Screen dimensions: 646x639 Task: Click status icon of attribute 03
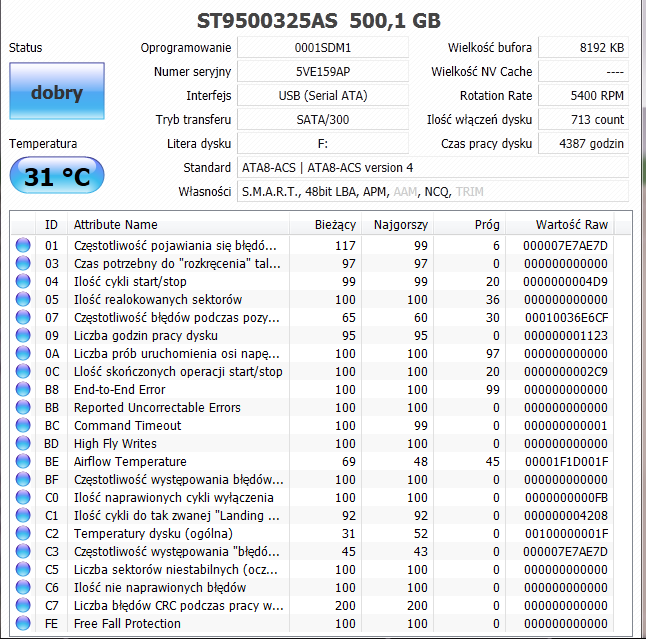[x=23, y=263]
